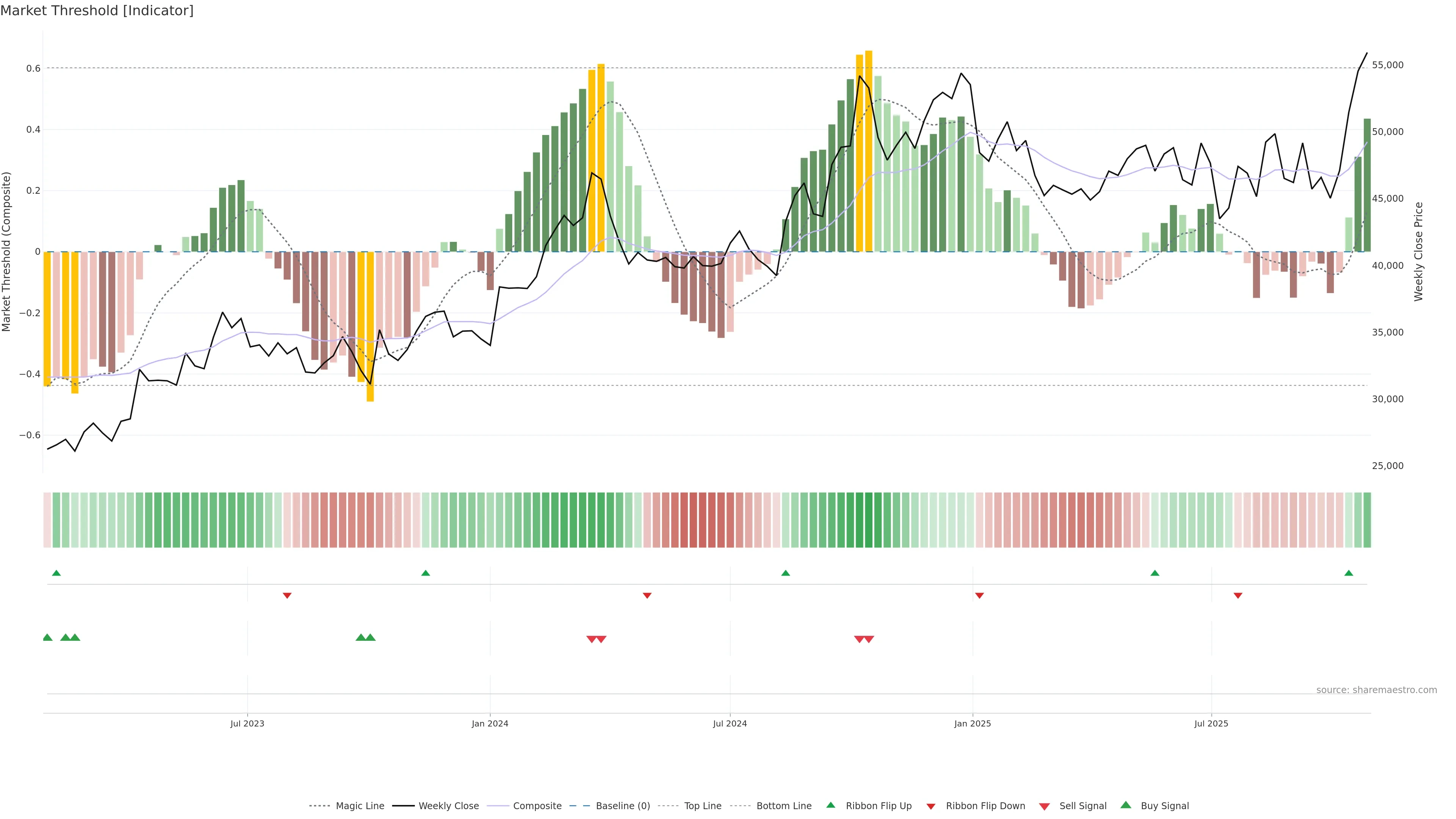Open source: sharemaestro.com text
This screenshot has height=819, width=1456.
[x=1376, y=690]
